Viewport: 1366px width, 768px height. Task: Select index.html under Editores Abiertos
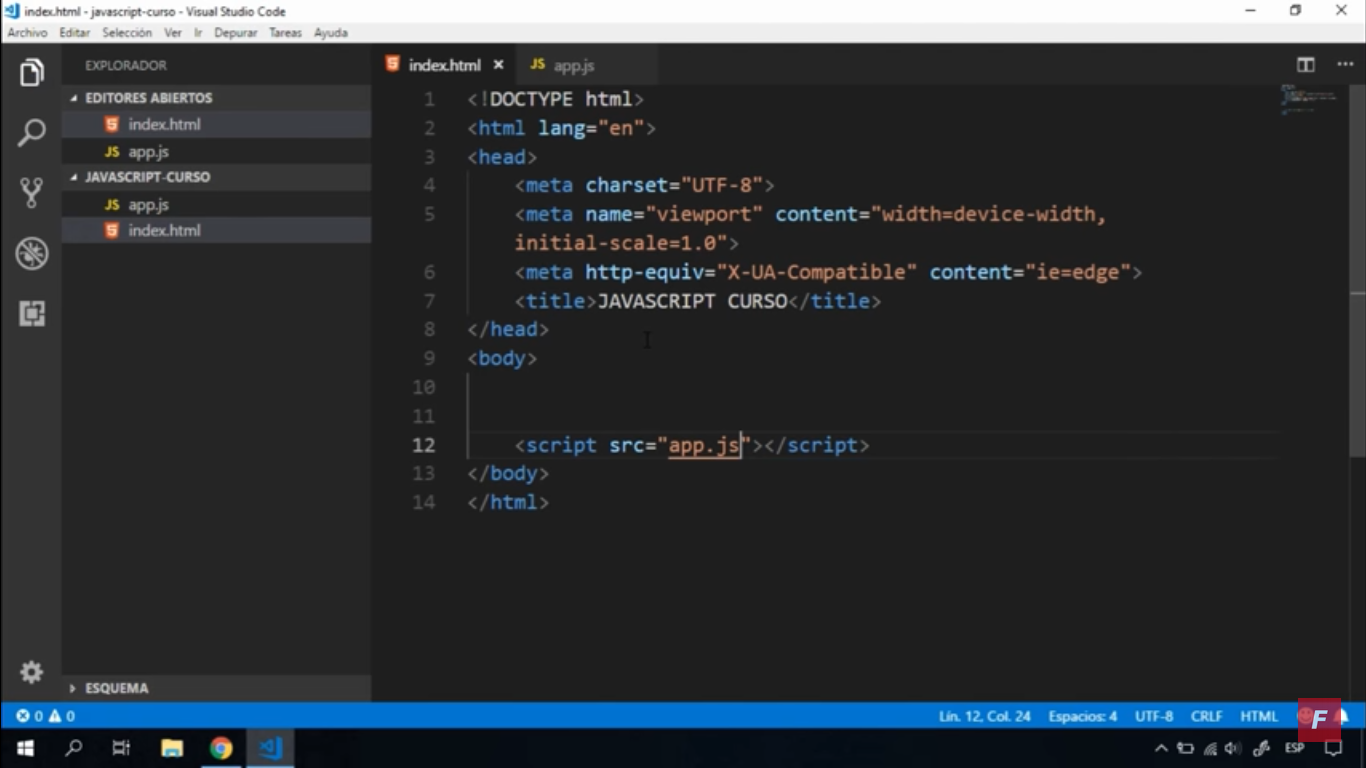(216, 125)
